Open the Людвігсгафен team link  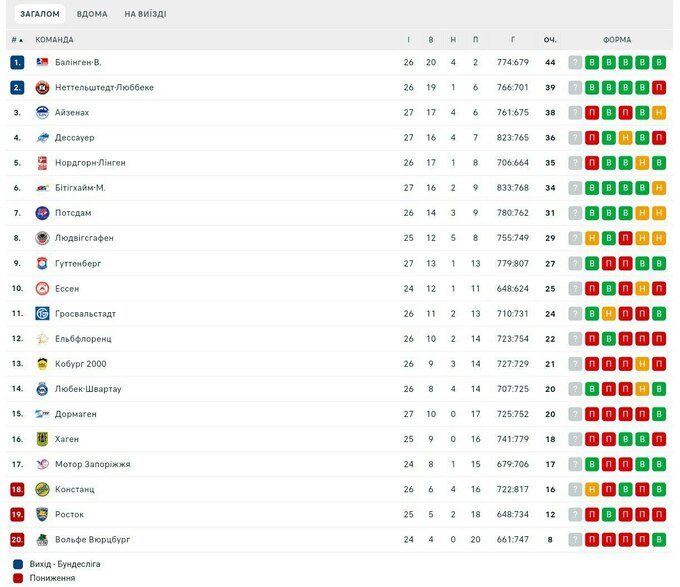pyautogui.click(x=84, y=238)
